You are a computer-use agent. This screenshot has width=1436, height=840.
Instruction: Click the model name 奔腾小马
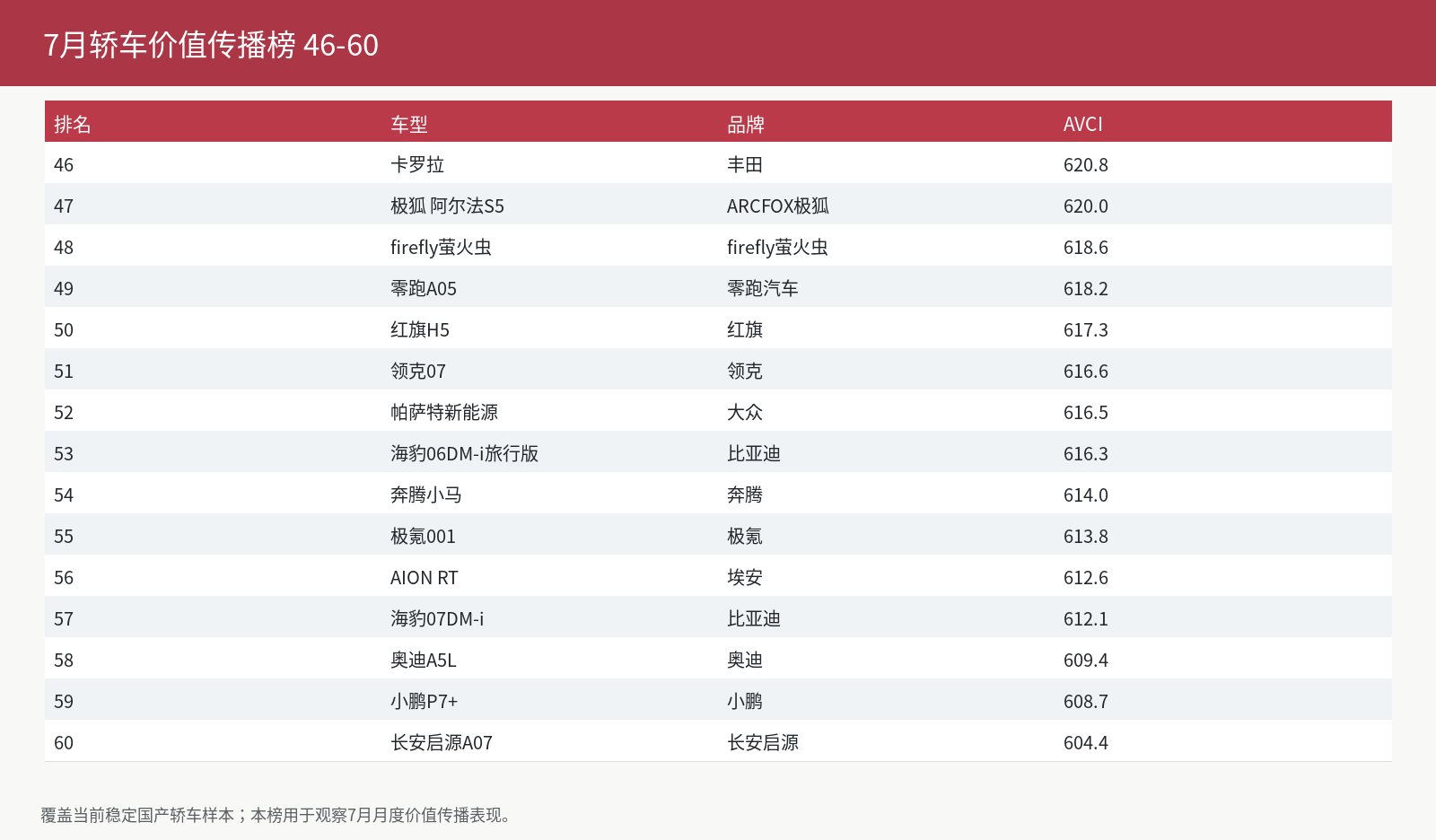[426, 495]
